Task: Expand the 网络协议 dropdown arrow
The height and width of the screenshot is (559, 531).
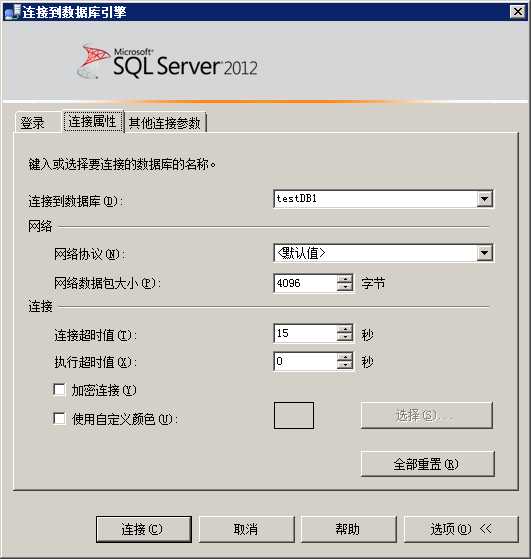Action: 485,253
